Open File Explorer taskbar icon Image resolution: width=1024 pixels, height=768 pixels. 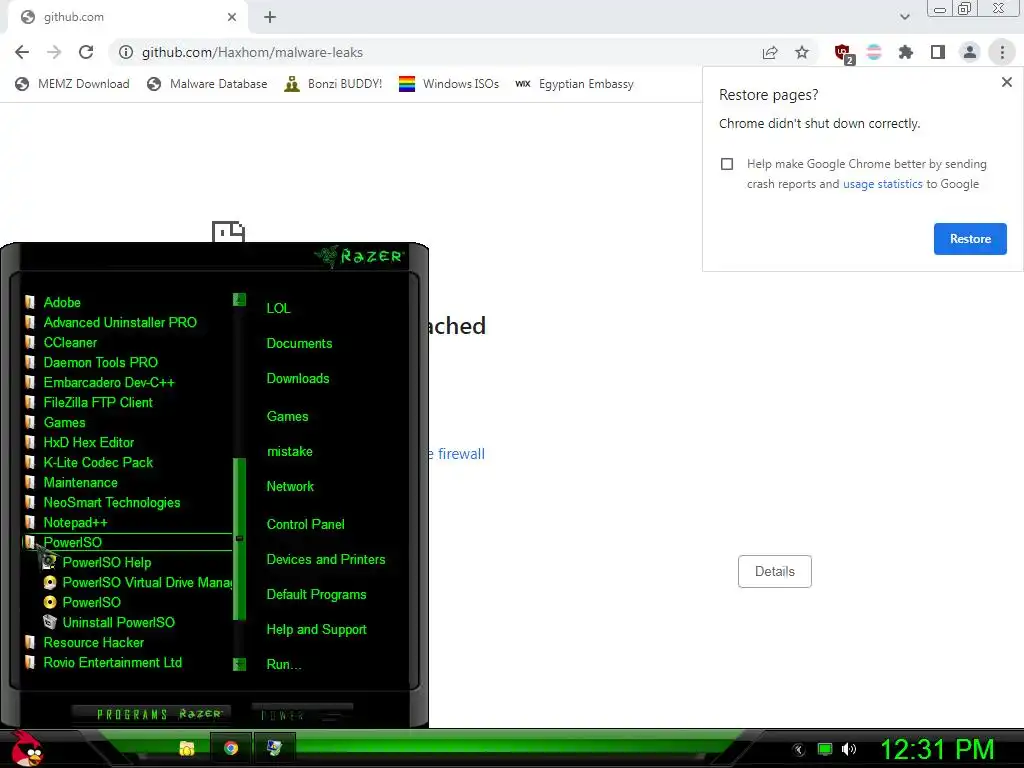[187, 748]
